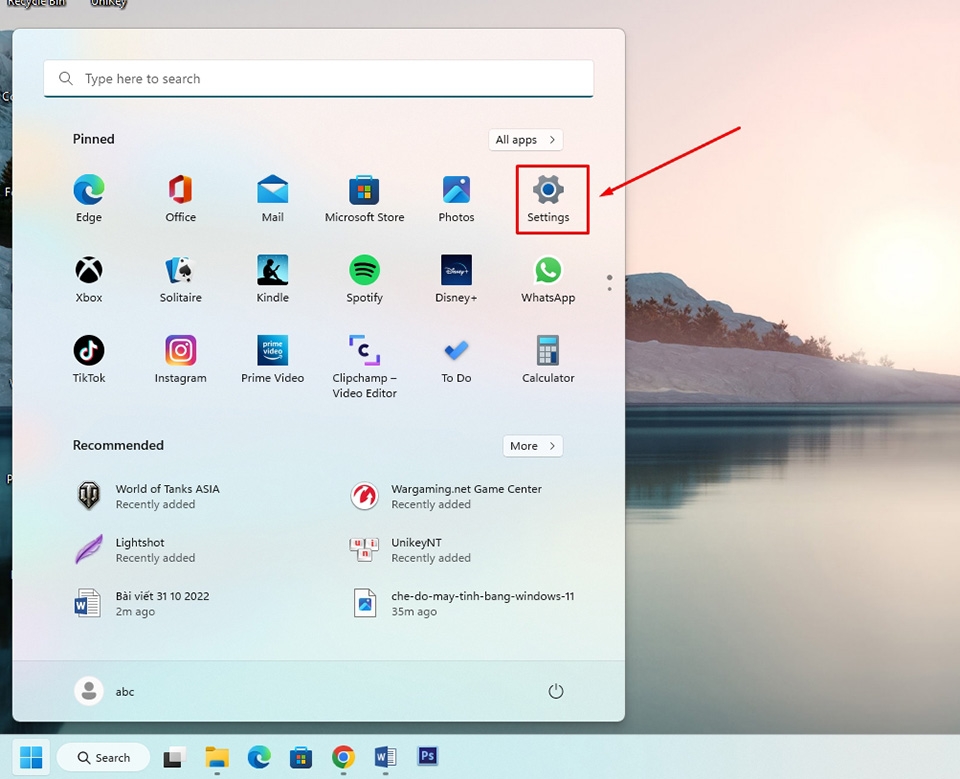This screenshot has height=779, width=960.
Task: Launch the Xbox app
Action: 88,278
